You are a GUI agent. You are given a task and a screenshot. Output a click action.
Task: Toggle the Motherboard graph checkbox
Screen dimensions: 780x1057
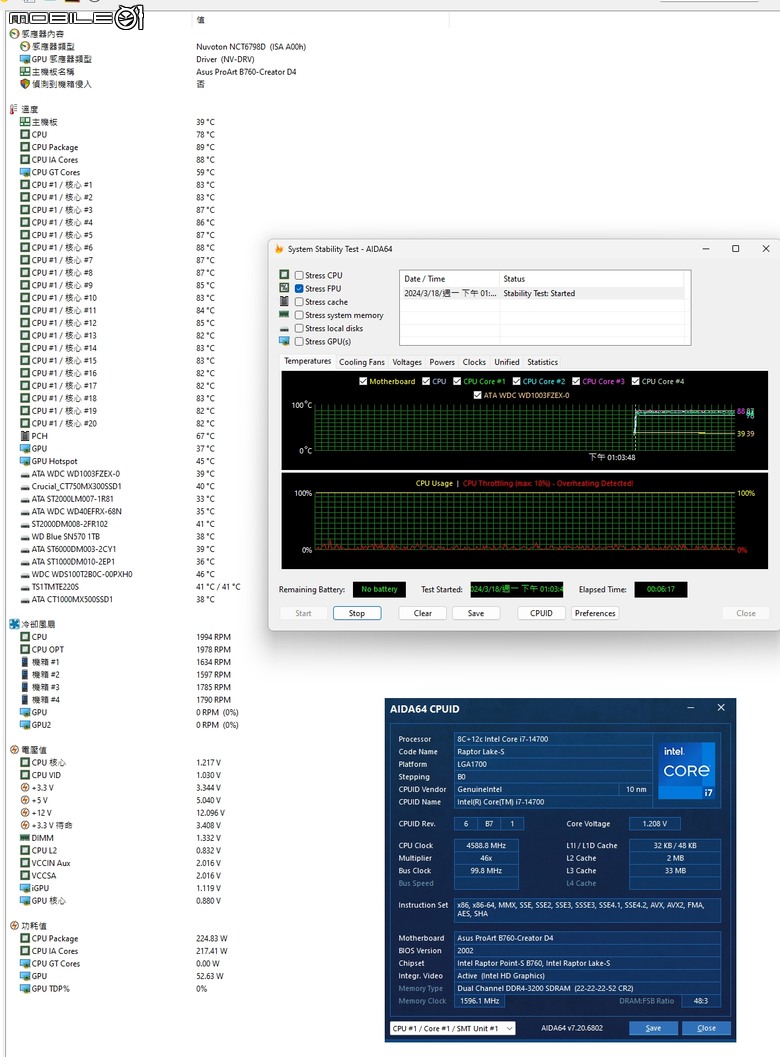(x=363, y=382)
